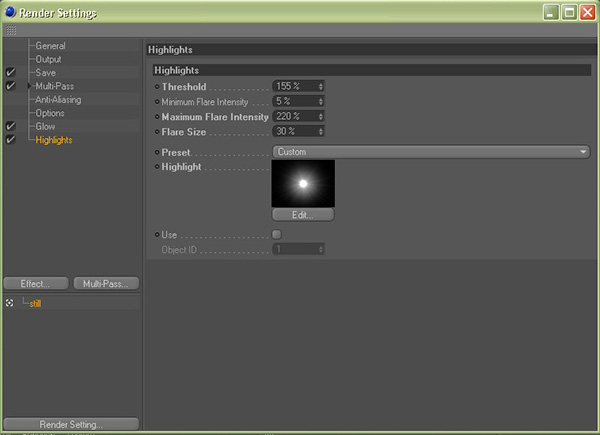Click the Edit button under the highlight preview
This screenshot has height=435, width=600.
(303, 215)
